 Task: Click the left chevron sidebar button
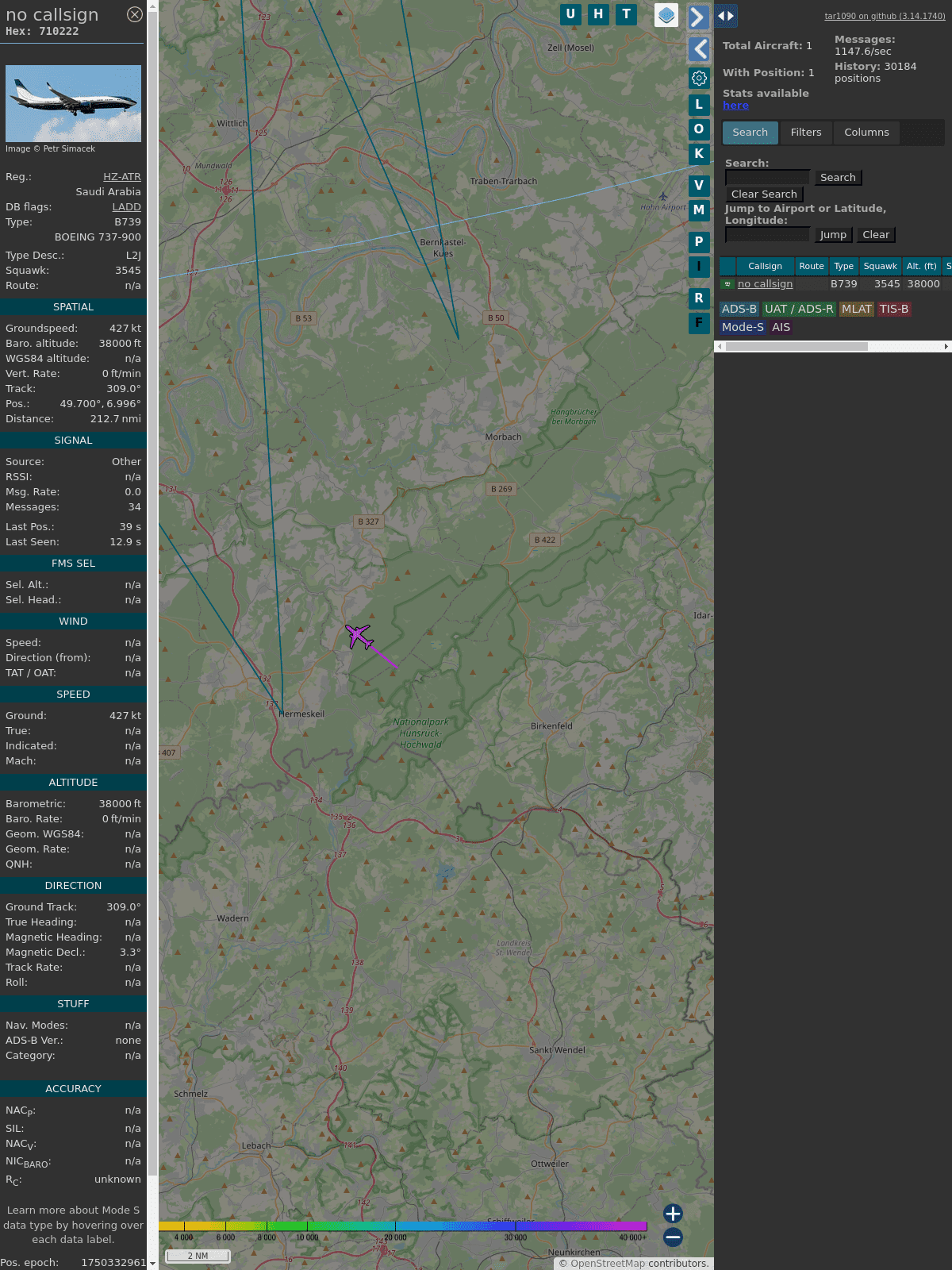pyautogui.click(x=699, y=49)
